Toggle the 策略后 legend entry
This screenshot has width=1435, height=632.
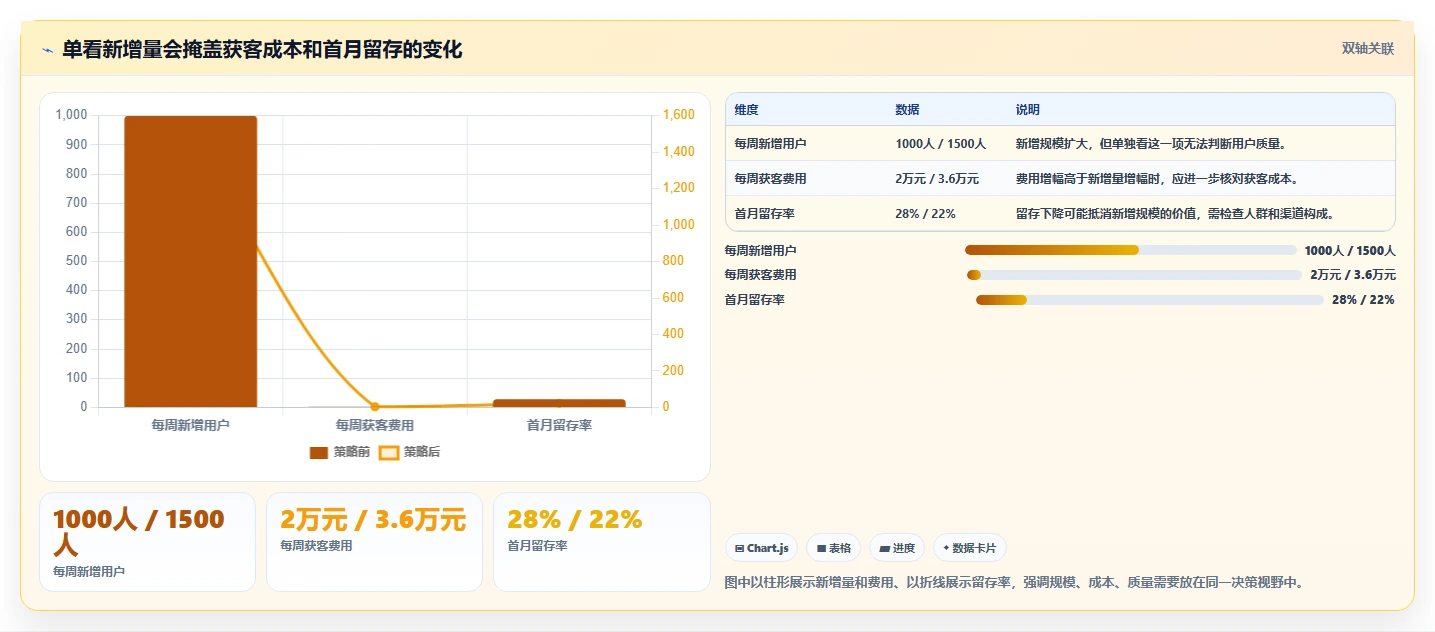[409, 452]
